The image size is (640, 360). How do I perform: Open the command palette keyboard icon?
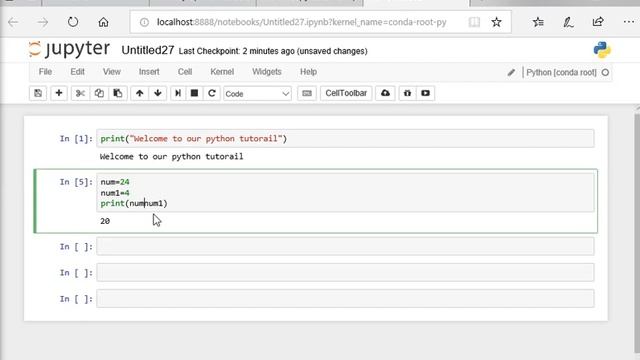[x=307, y=93]
